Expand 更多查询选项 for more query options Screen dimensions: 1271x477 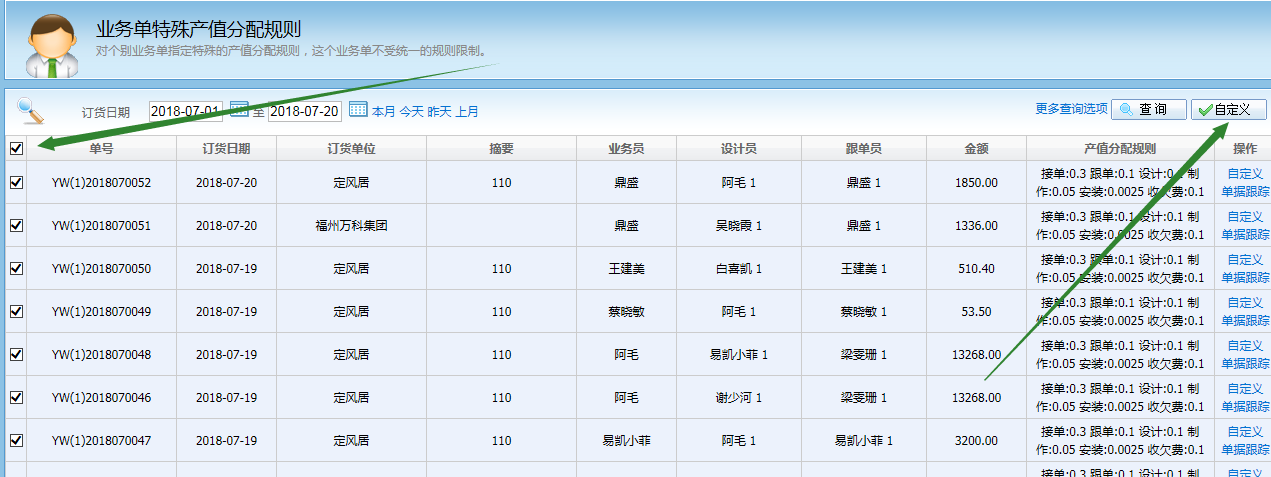coord(1071,109)
